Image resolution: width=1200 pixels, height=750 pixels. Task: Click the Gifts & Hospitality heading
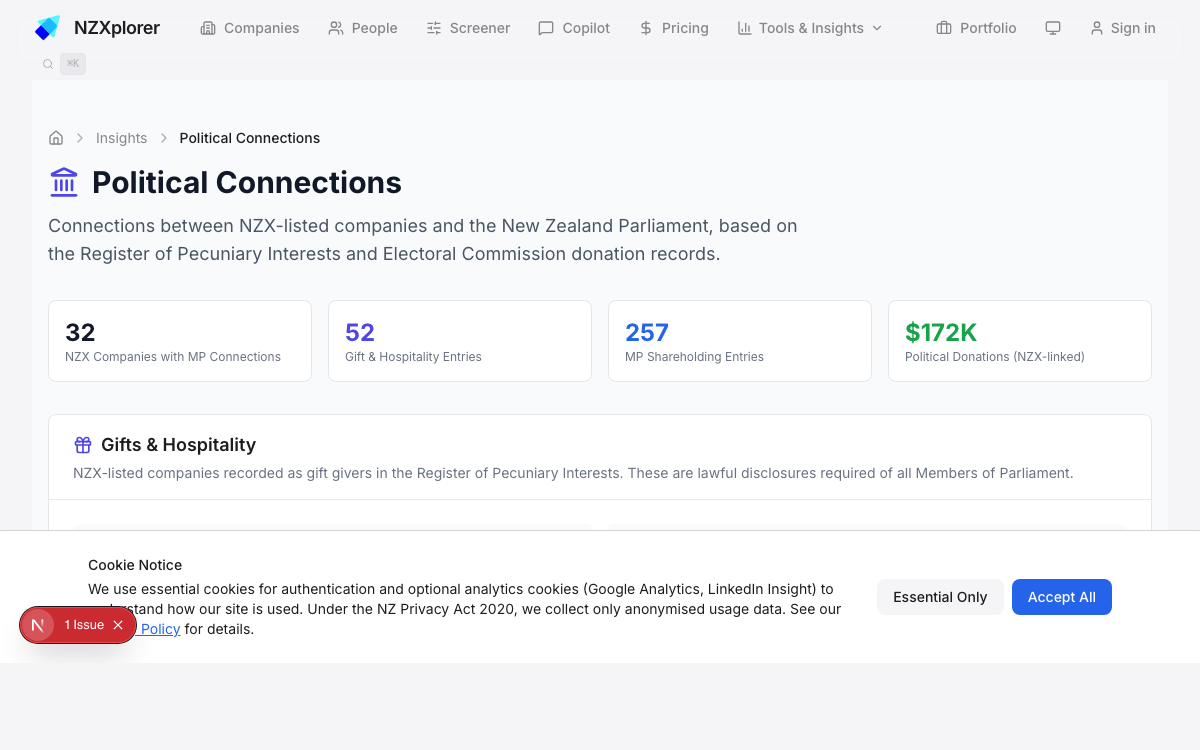tap(178, 445)
